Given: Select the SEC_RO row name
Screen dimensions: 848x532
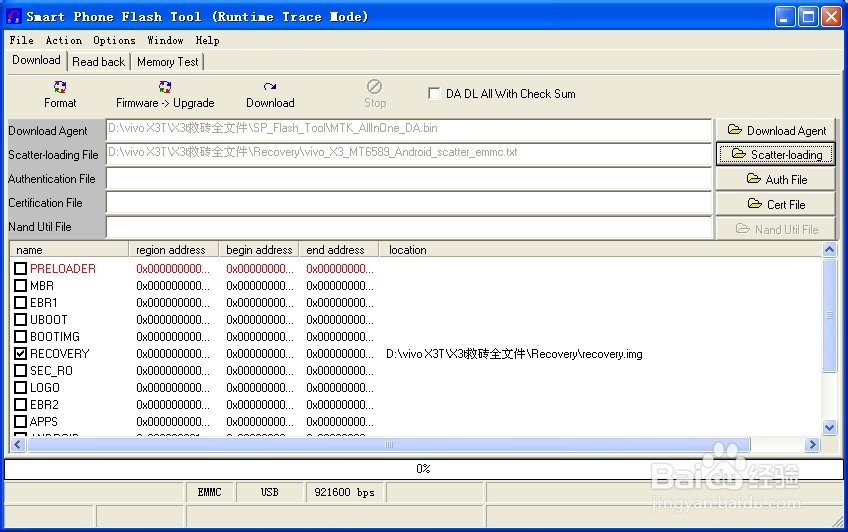Looking at the screenshot, I should [x=51, y=371].
